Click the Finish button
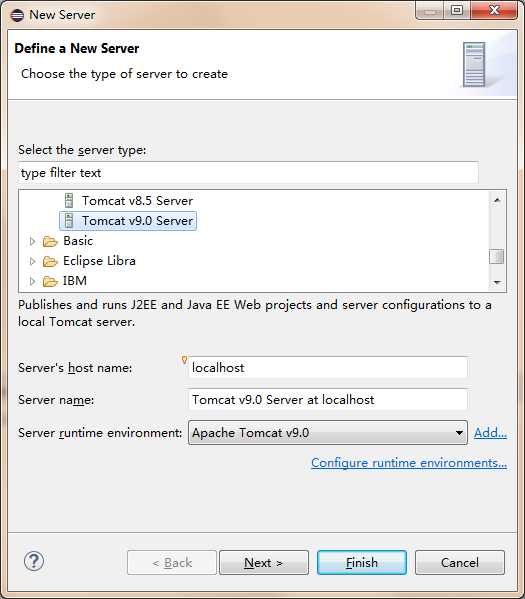This screenshot has height=599, width=525. coord(361,563)
